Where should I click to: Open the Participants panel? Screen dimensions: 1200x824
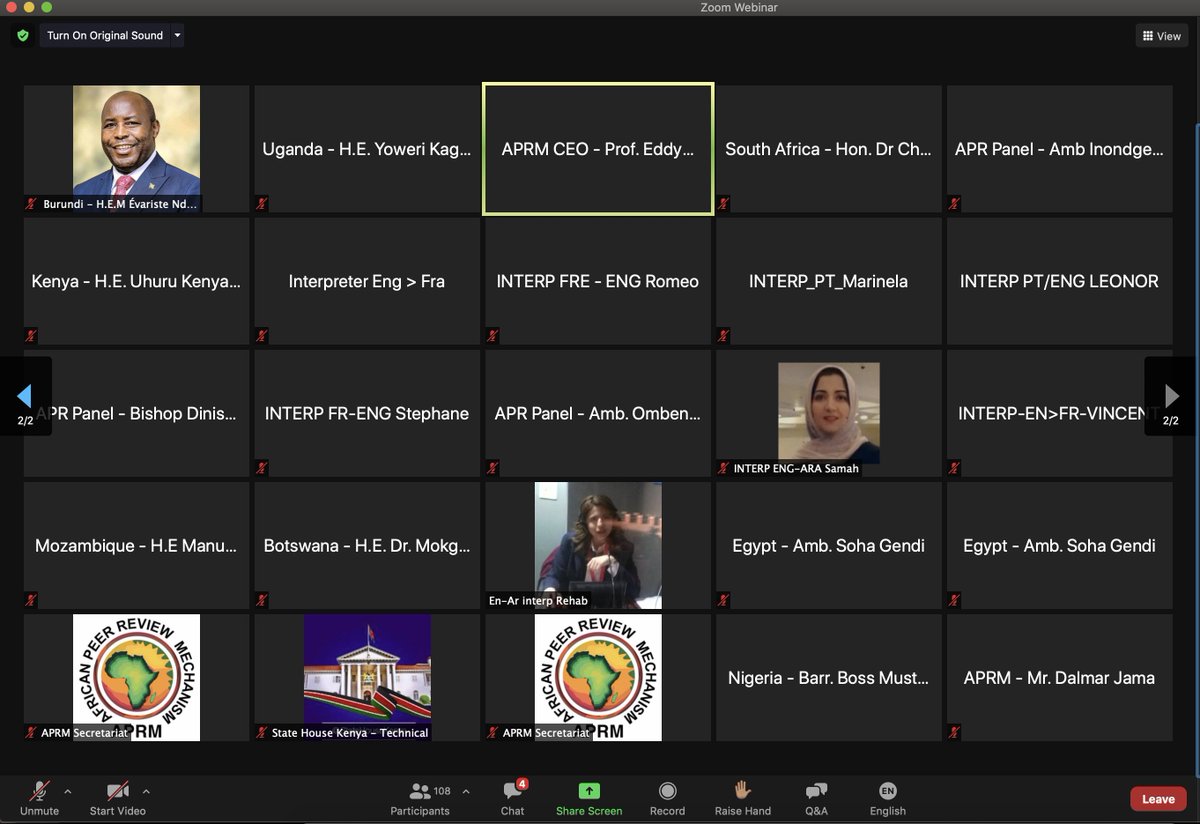420,798
